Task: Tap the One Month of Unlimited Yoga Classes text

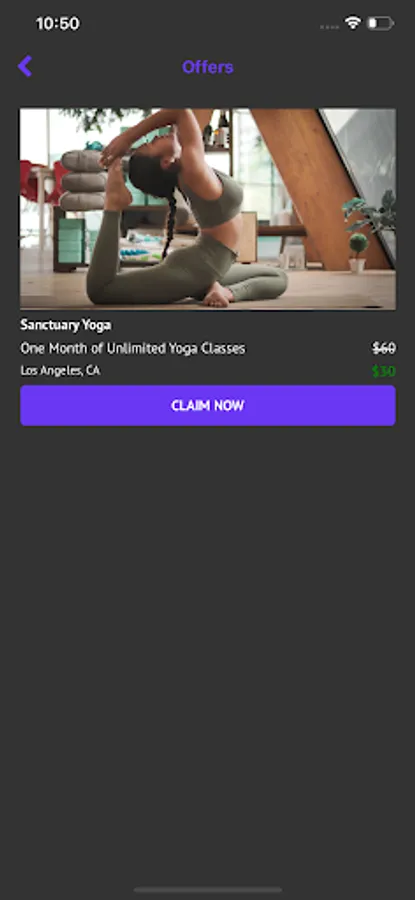Action: (133, 348)
